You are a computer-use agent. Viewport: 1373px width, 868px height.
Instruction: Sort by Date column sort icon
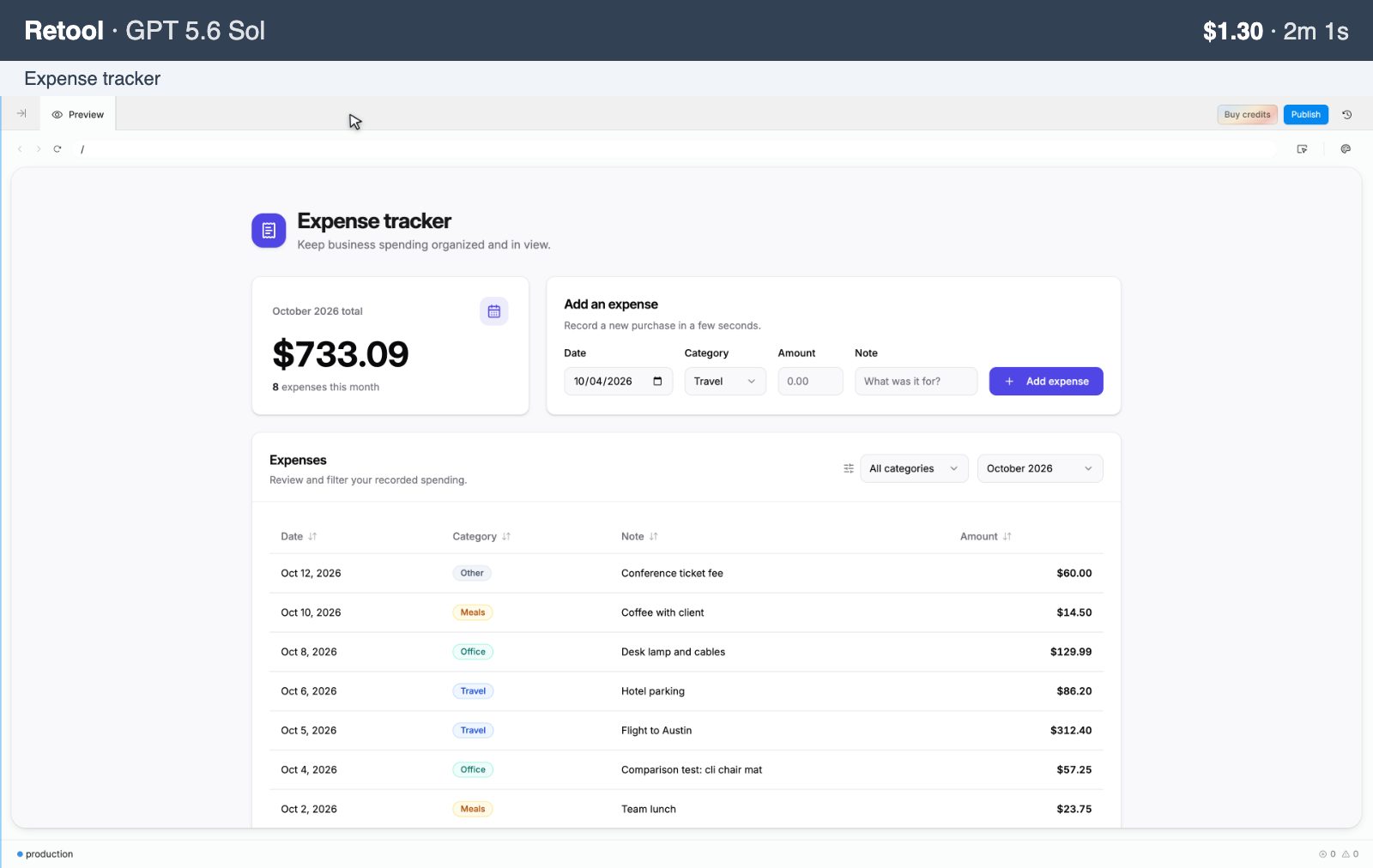pyautogui.click(x=312, y=537)
